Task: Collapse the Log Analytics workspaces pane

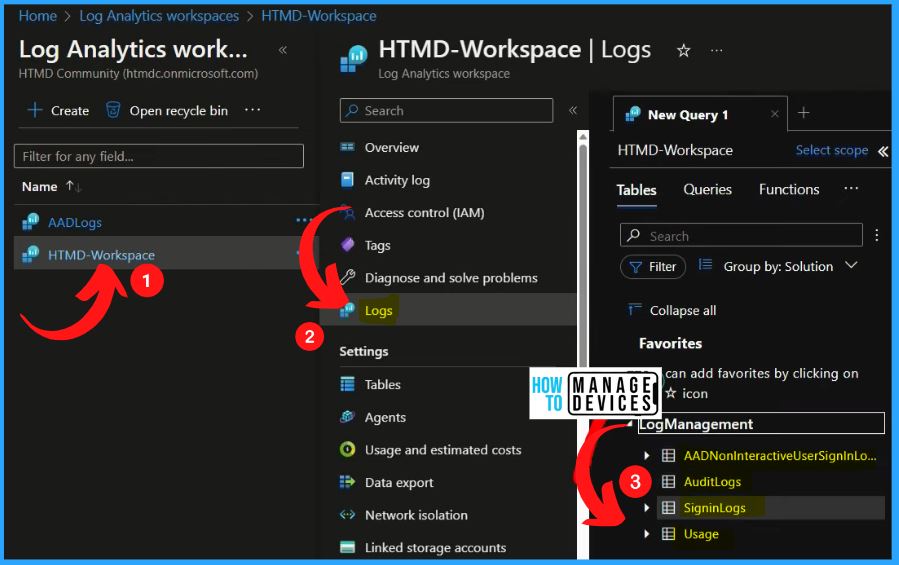Action: pos(283,50)
